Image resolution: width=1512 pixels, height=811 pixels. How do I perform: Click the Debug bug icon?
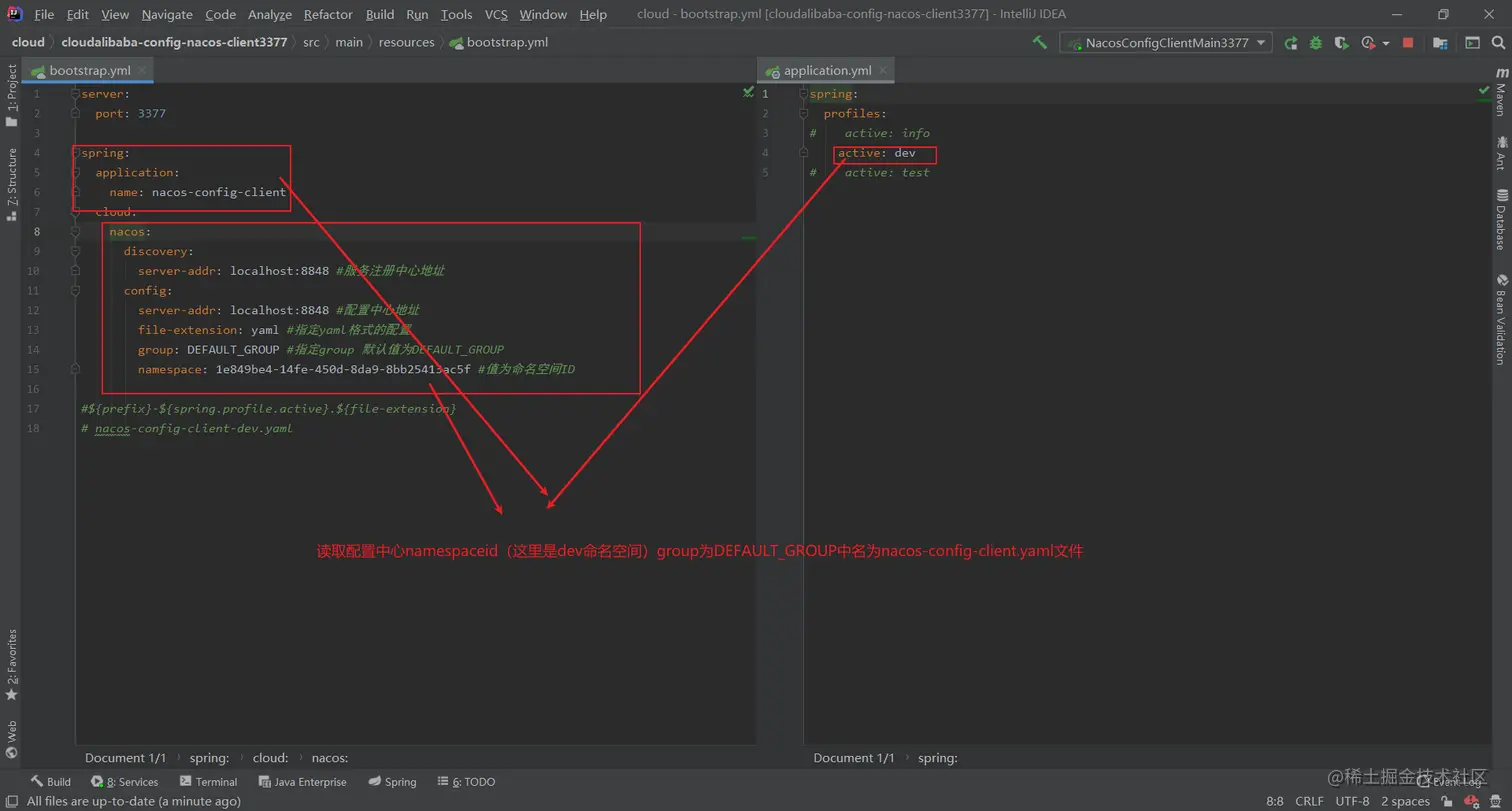pos(1316,43)
